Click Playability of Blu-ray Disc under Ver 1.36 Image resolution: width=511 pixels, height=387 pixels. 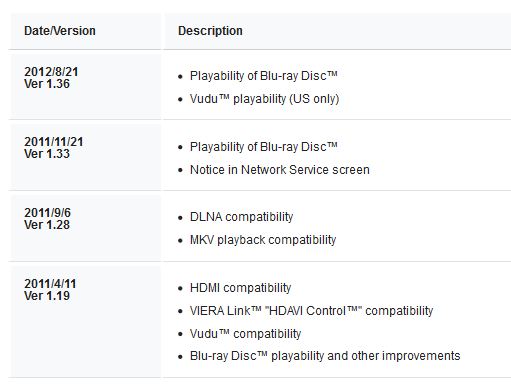(264, 76)
